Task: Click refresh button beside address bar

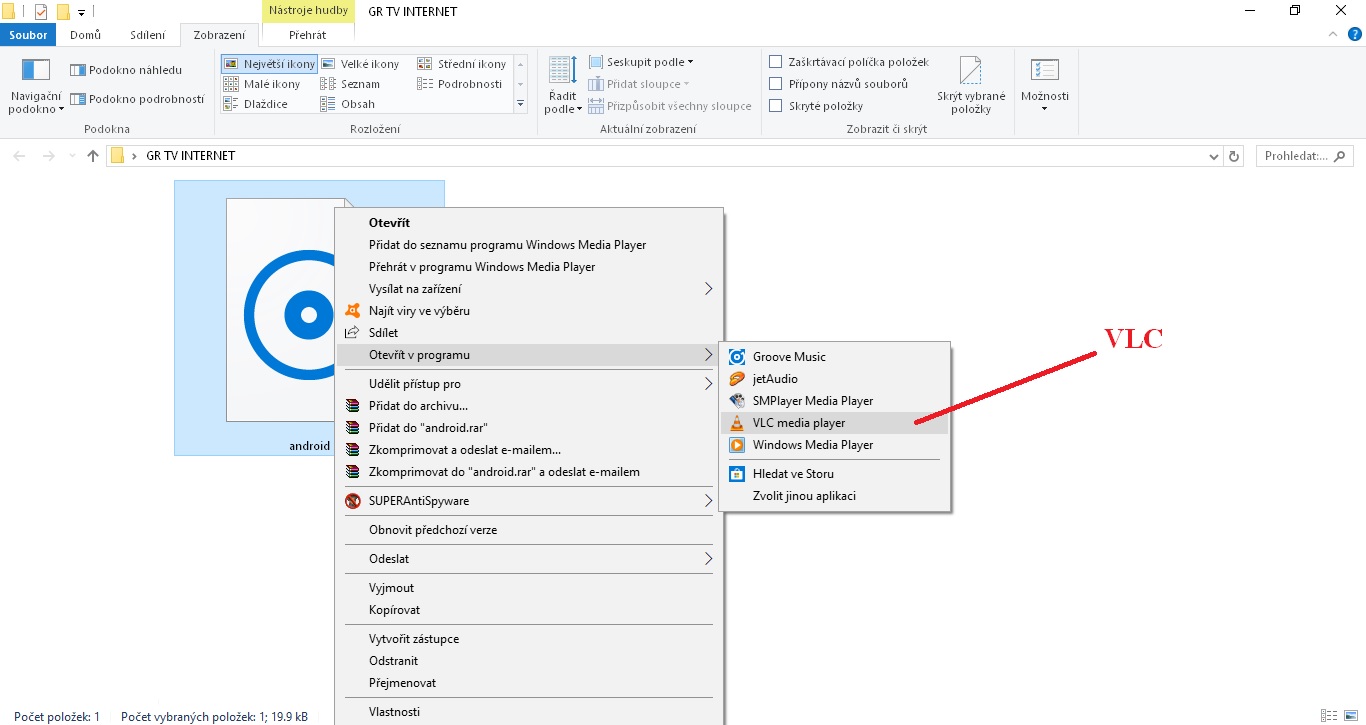Action: tap(1234, 156)
